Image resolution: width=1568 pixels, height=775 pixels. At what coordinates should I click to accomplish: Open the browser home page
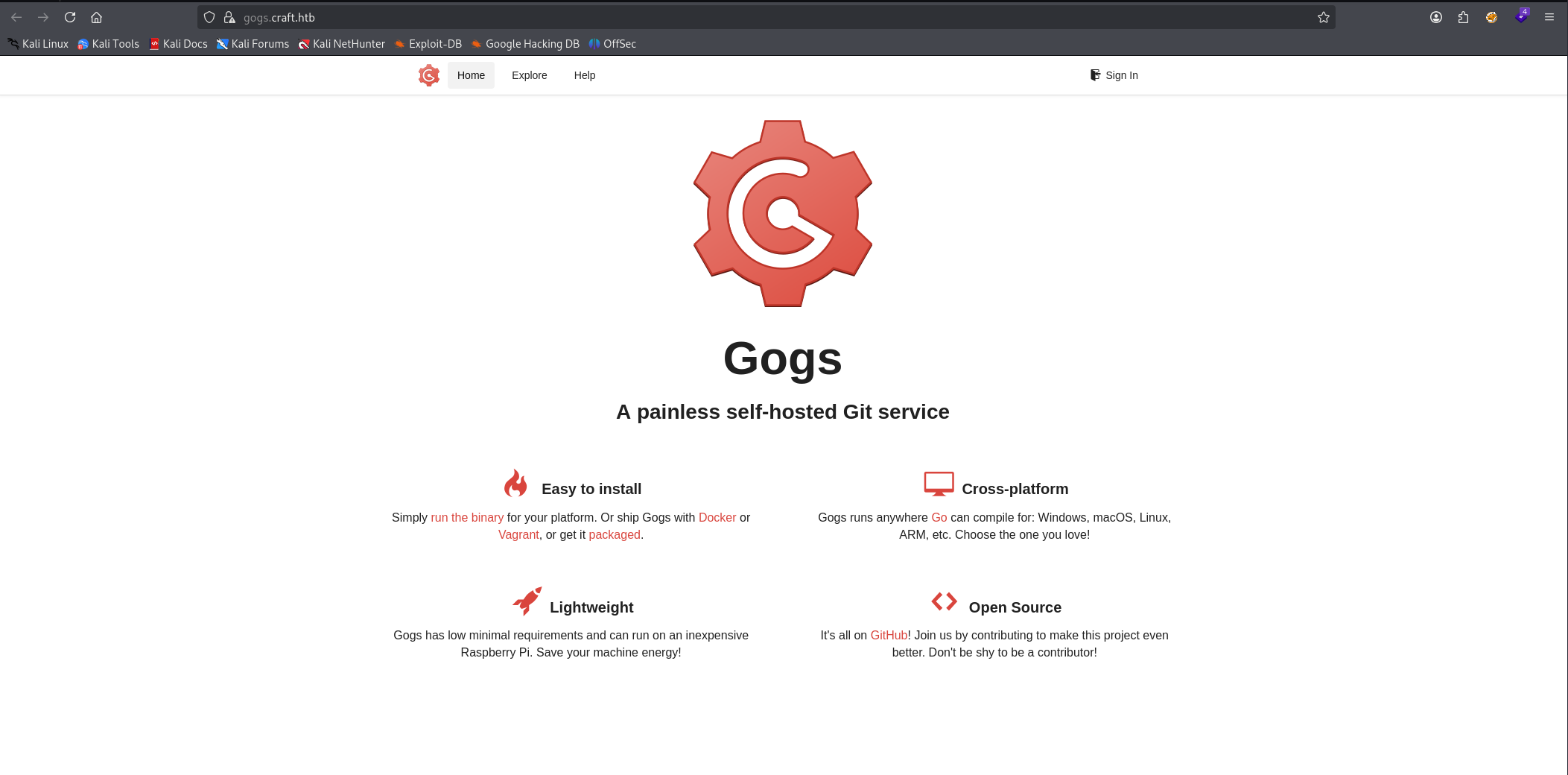click(x=96, y=17)
